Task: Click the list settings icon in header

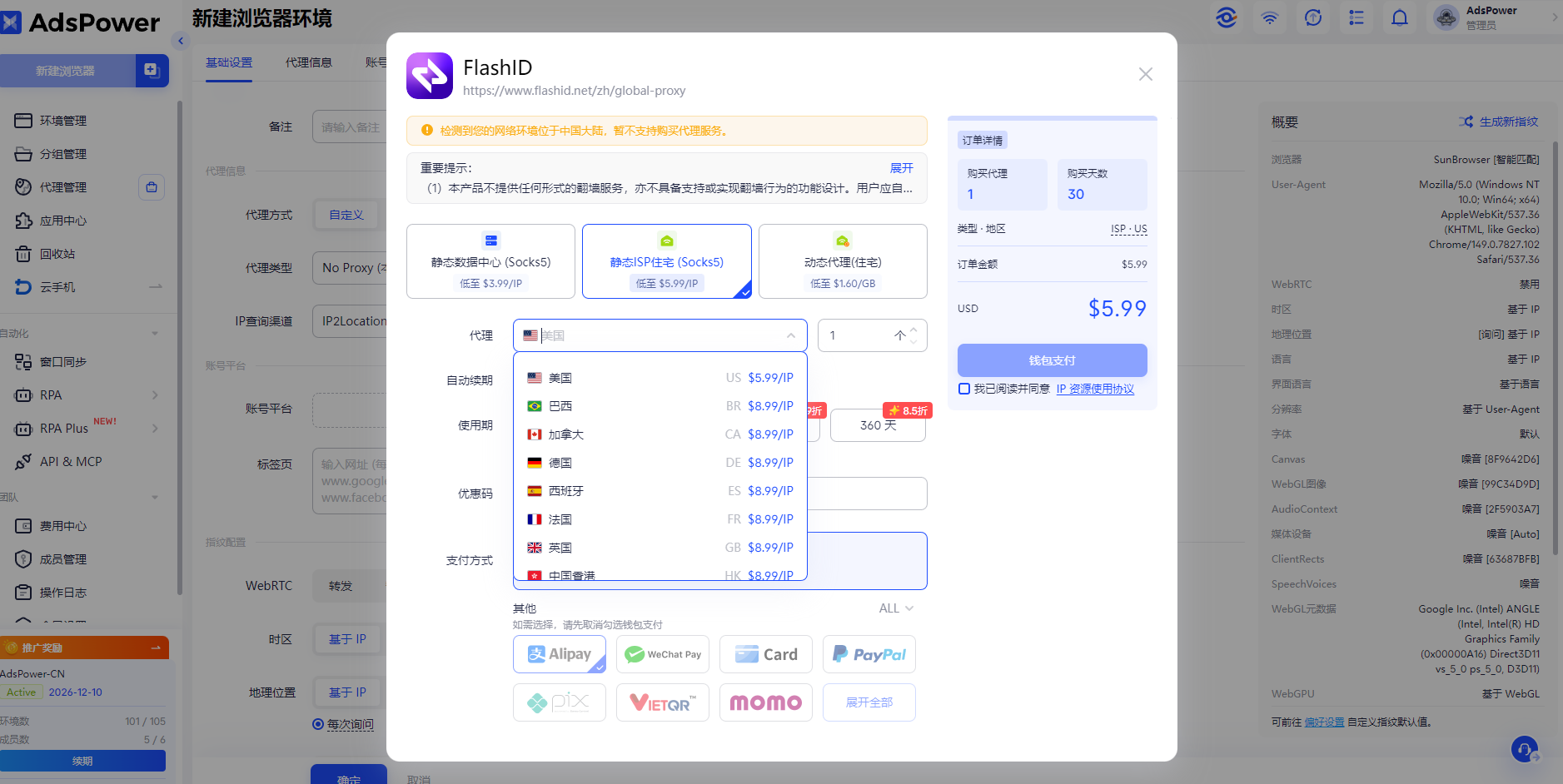Action: click(1356, 17)
